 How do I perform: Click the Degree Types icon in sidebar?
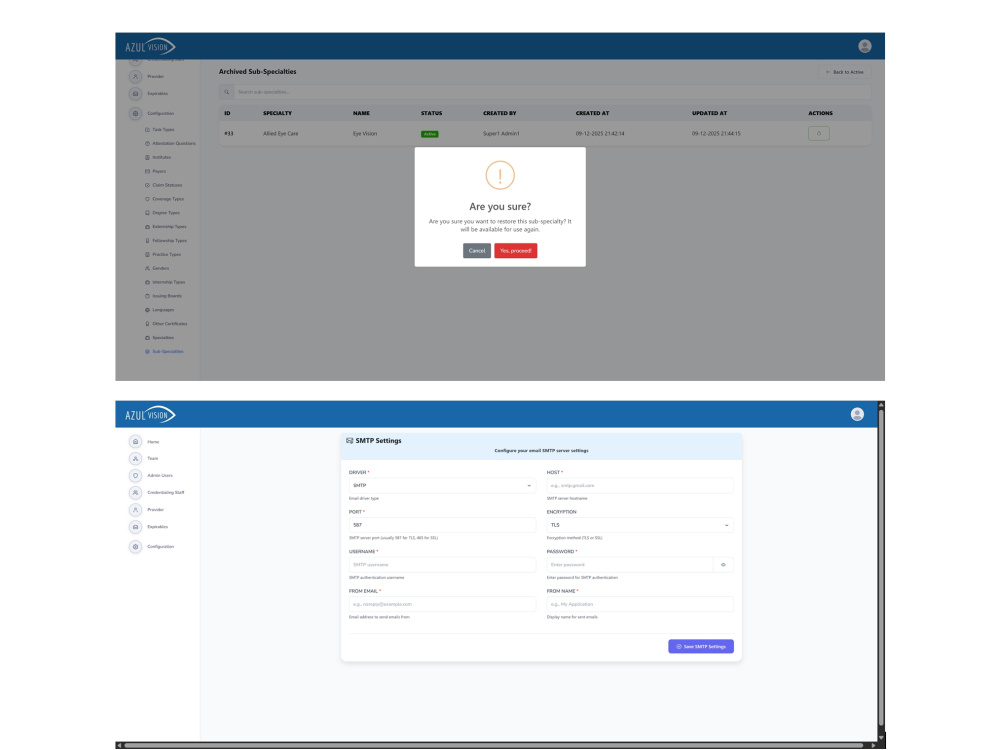tap(147, 213)
